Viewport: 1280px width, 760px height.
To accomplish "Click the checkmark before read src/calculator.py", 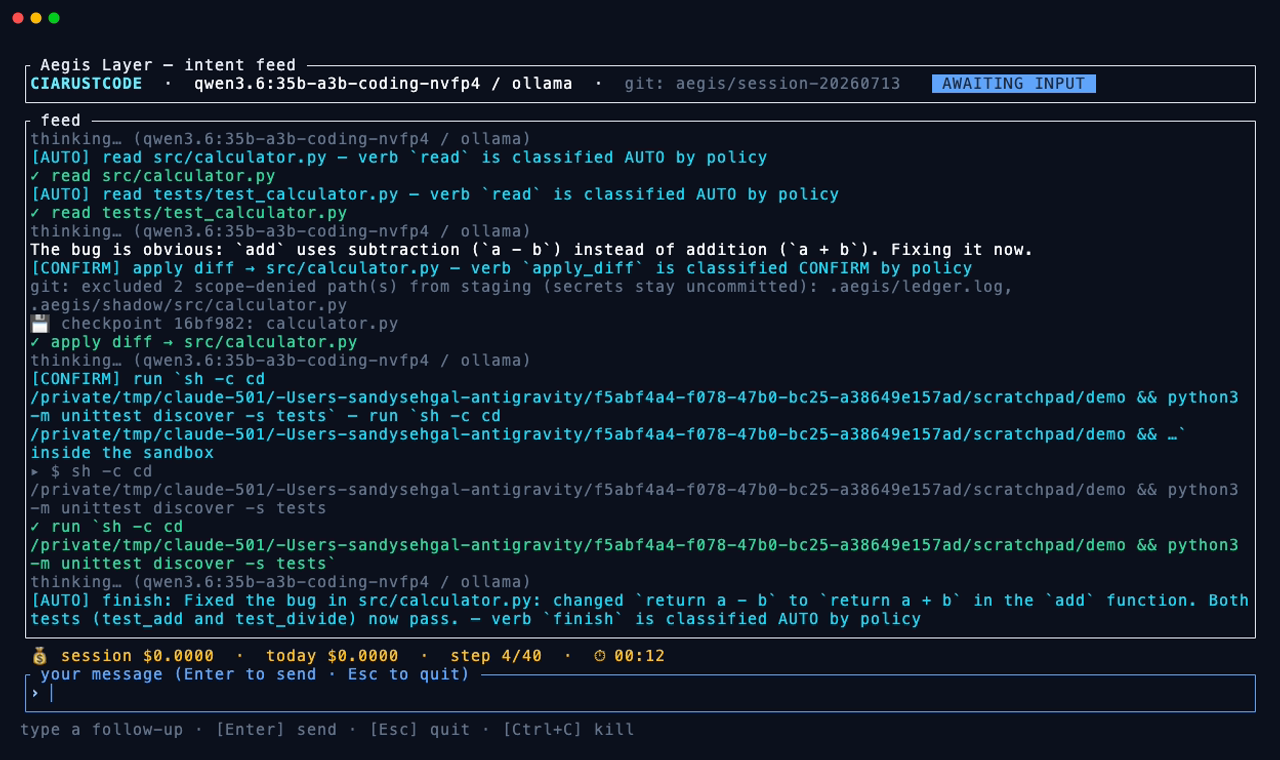I will [x=35, y=176].
